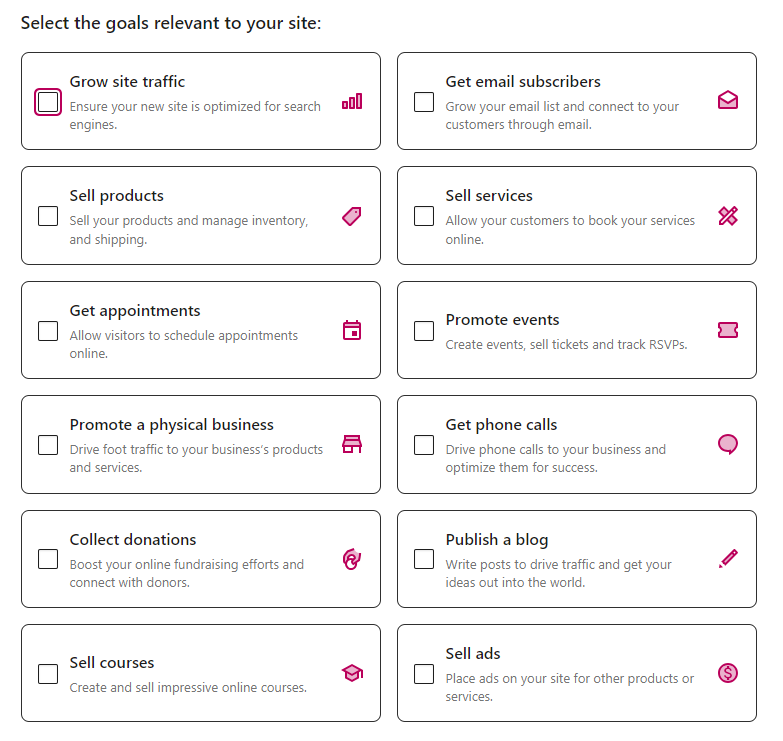Check the Grow site traffic checkbox
783x741 pixels.
(x=48, y=102)
